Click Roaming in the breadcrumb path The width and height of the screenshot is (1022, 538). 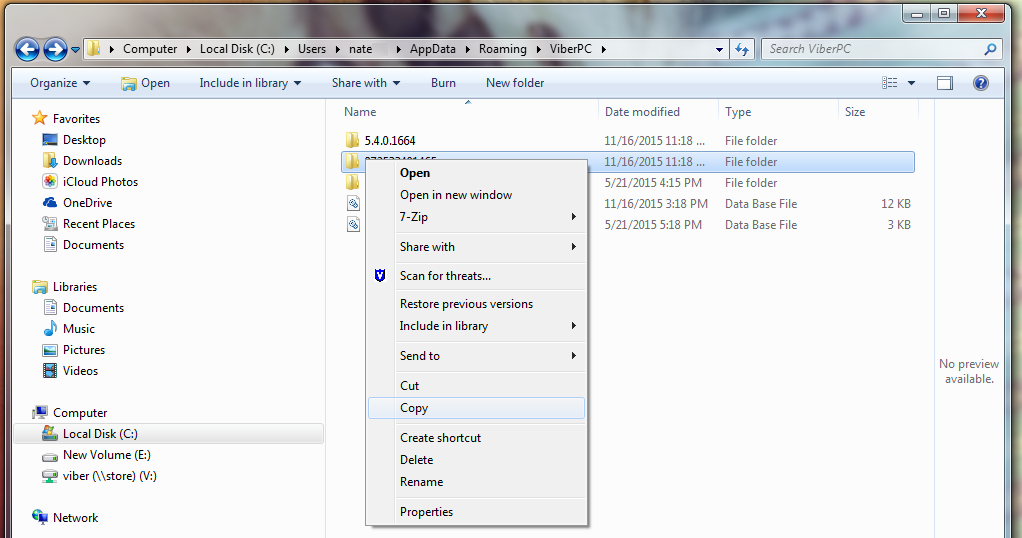pyautogui.click(x=503, y=49)
